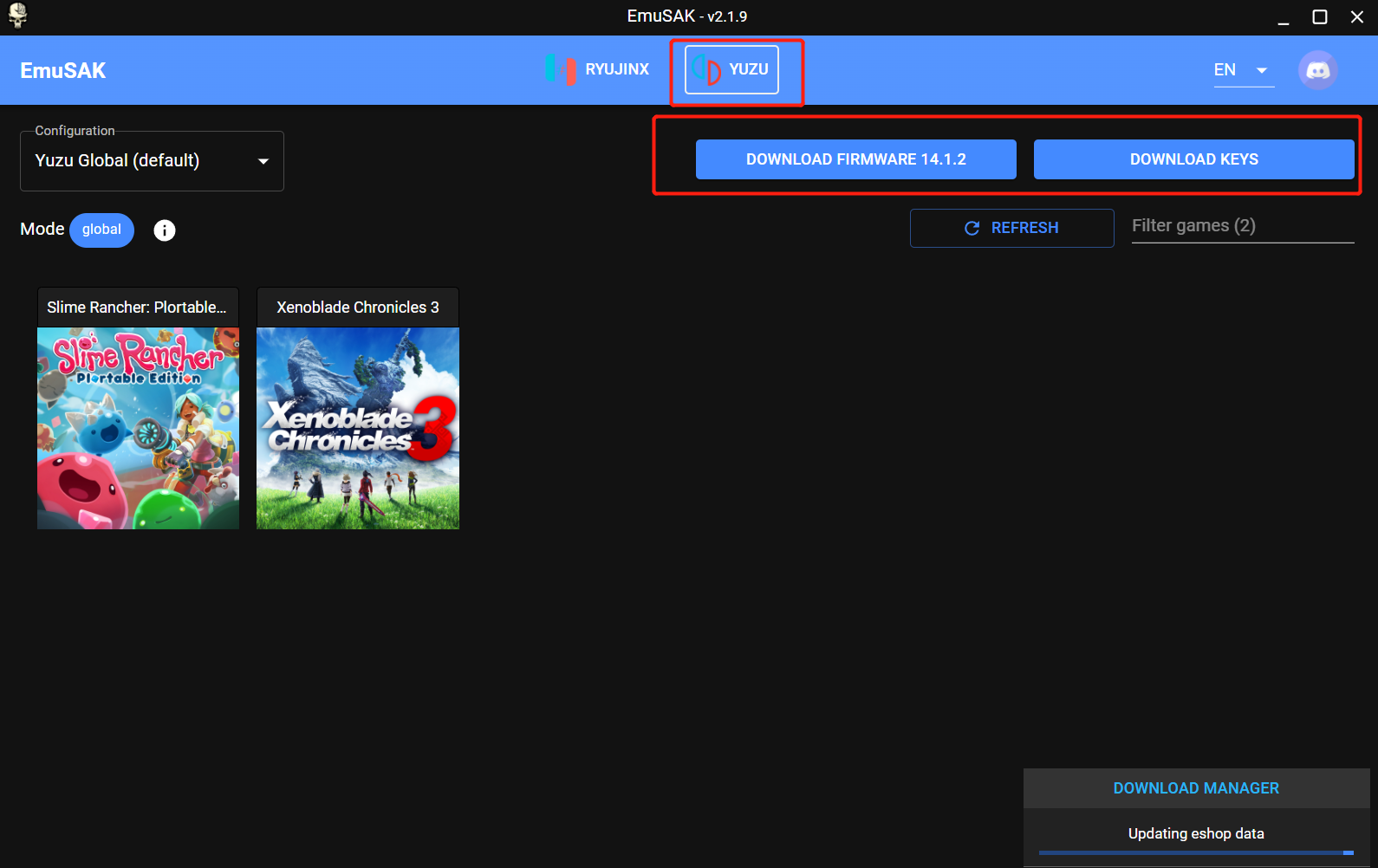Screen dimensions: 1378x868
Task: Open the Discord link icon
Action: [x=1317, y=70]
